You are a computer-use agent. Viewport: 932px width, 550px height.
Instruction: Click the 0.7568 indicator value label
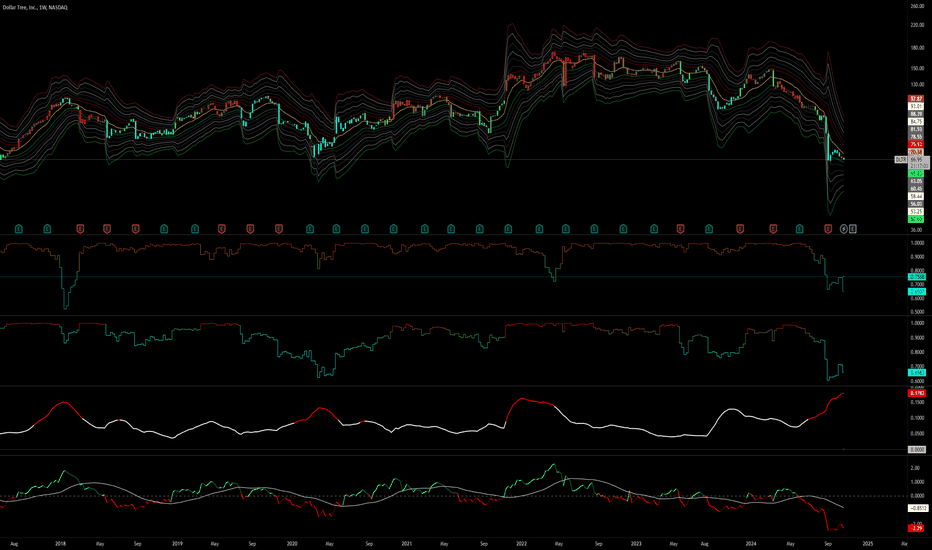click(x=917, y=277)
